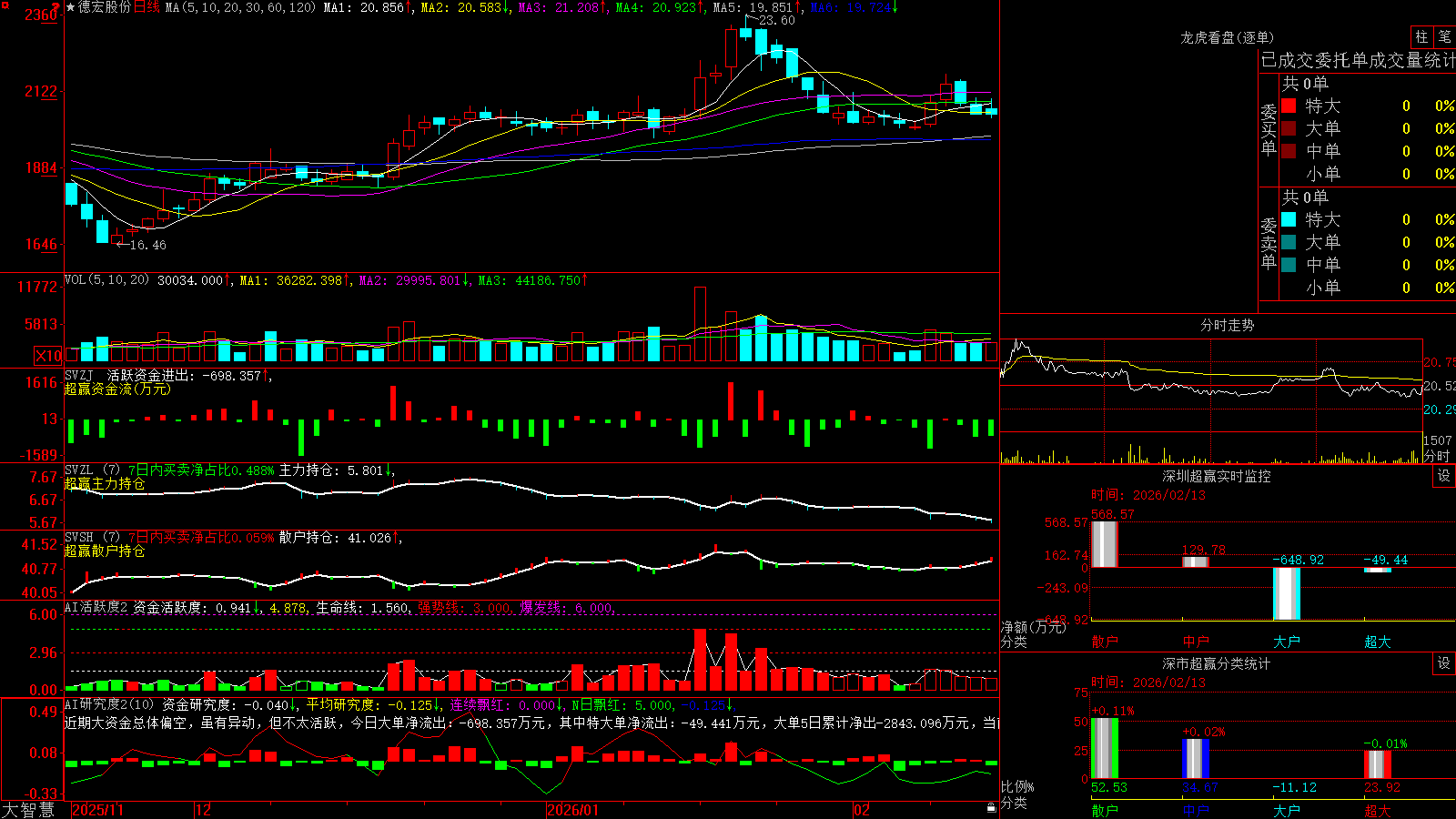Click the SVZJ 活跃资金进出 indicator label
The width and height of the screenshot is (1456, 819).
pyautogui.click(x=127, y=375)
